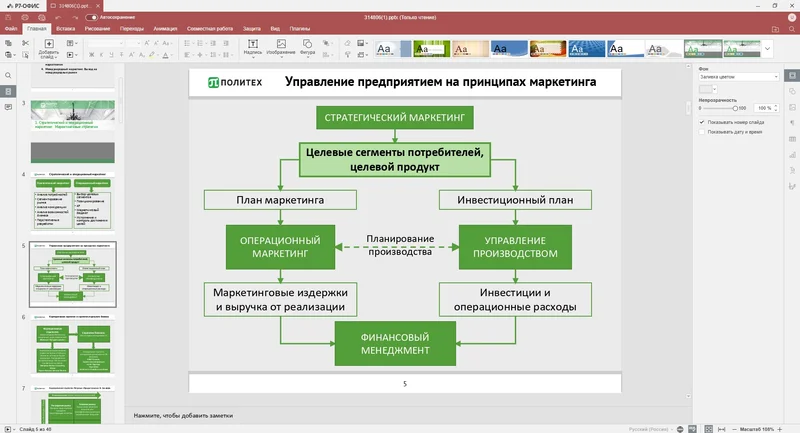
Task: Click the Save icon in title bar
Action: pos(9,17)
